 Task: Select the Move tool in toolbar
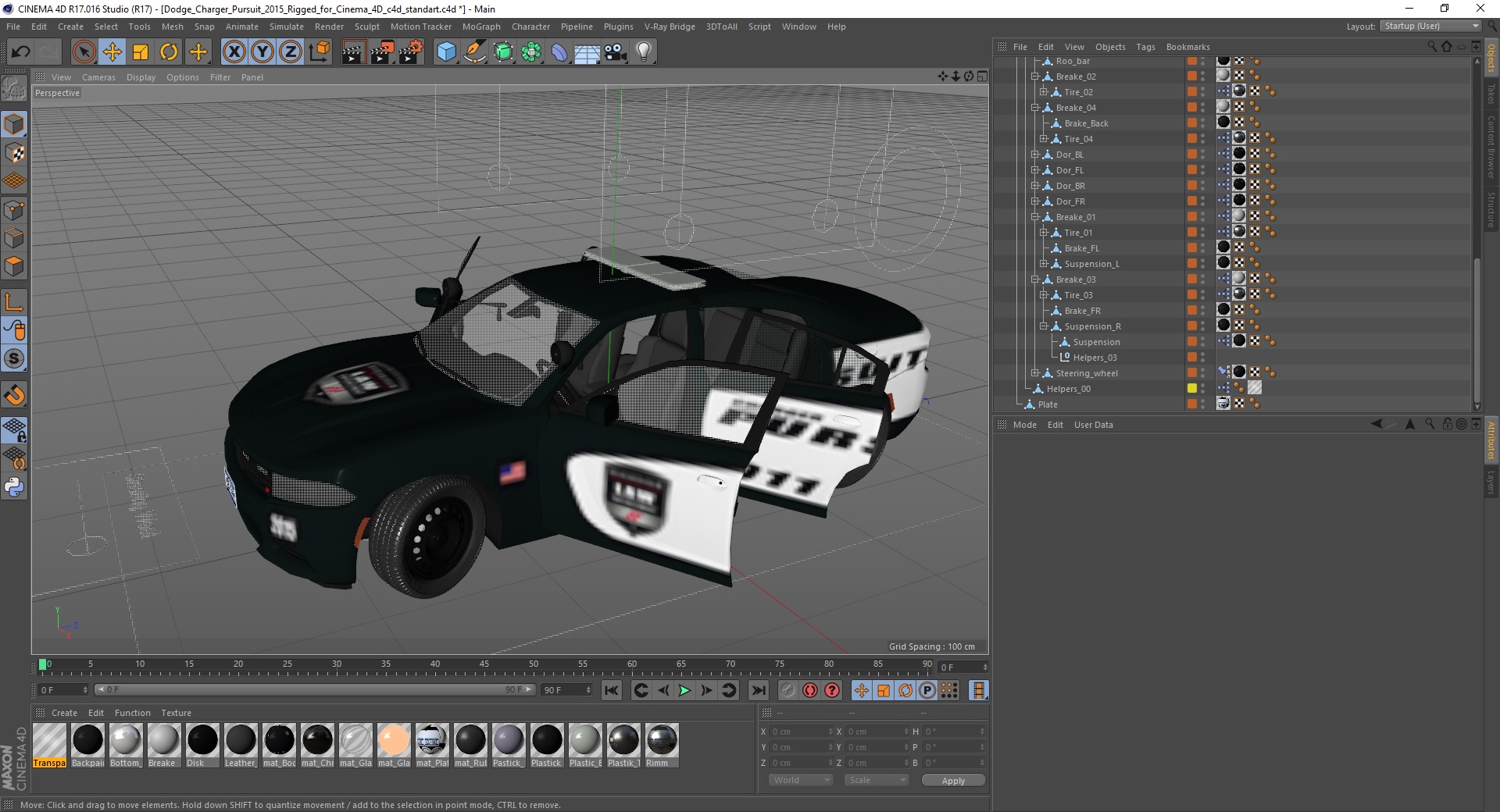(x=112, y=52)
